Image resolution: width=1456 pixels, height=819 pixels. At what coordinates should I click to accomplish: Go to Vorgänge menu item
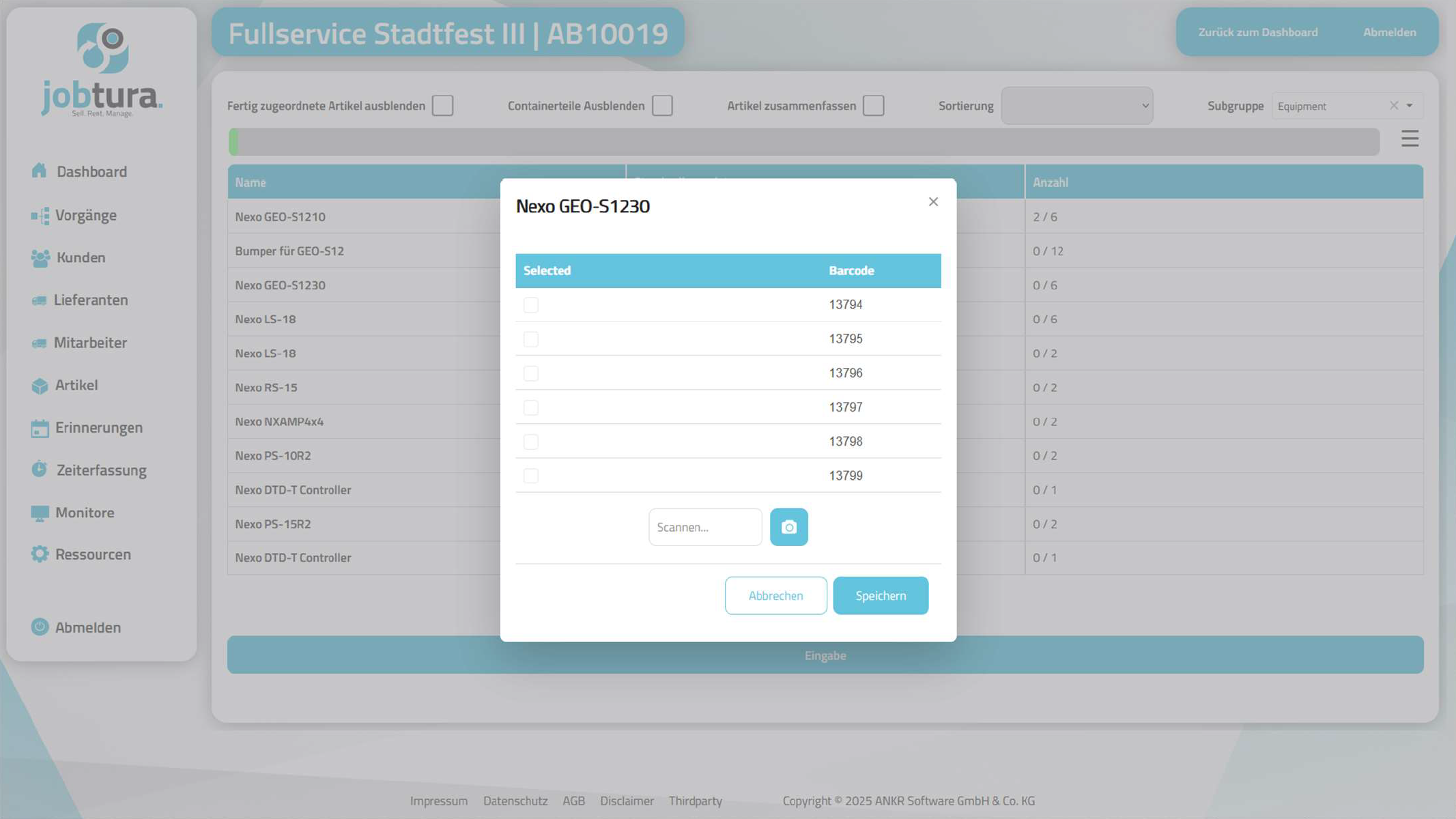click(x=86, y=215)
